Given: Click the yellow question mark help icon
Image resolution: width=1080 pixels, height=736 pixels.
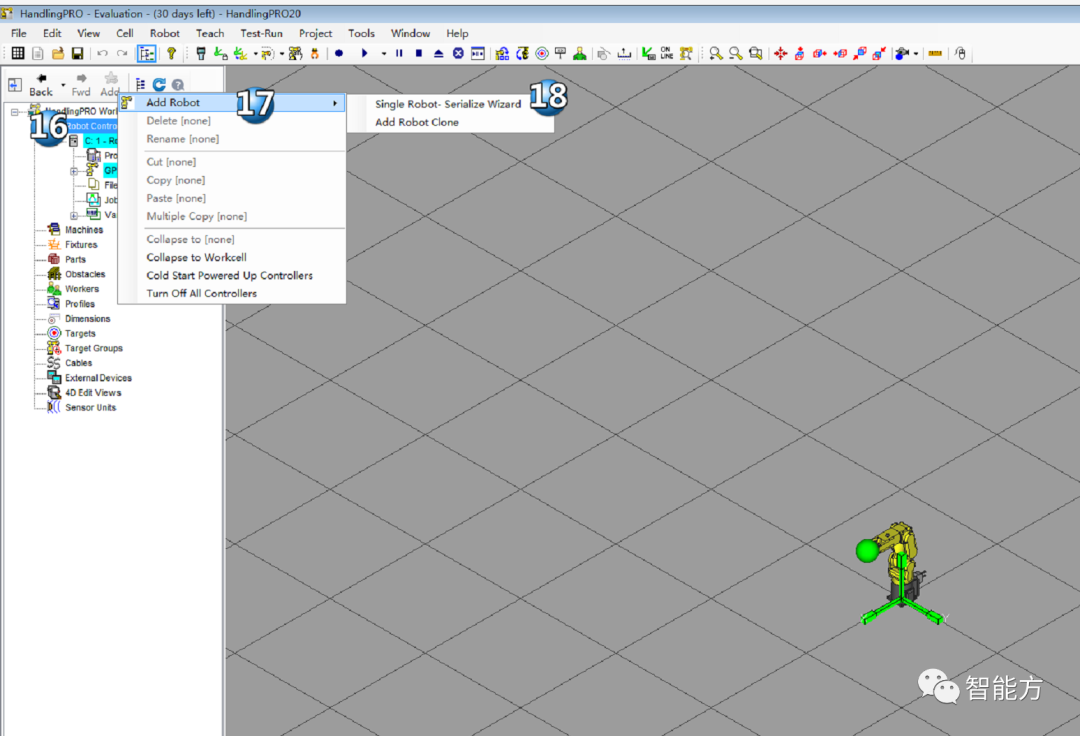Looking at the screenshot, I should [x=171, y=53].
